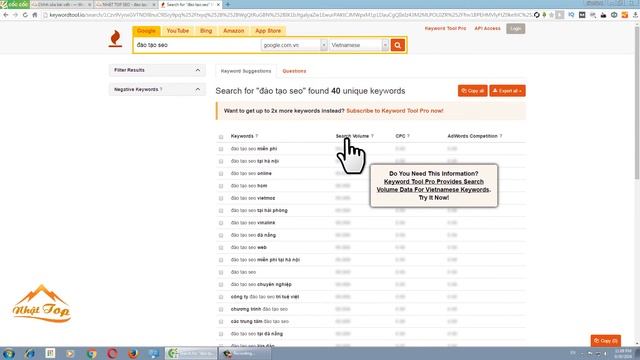Click the Coc Coc browser logo button
The width and height of the screenshot is (640, 360).
click(x=15, y=4)
